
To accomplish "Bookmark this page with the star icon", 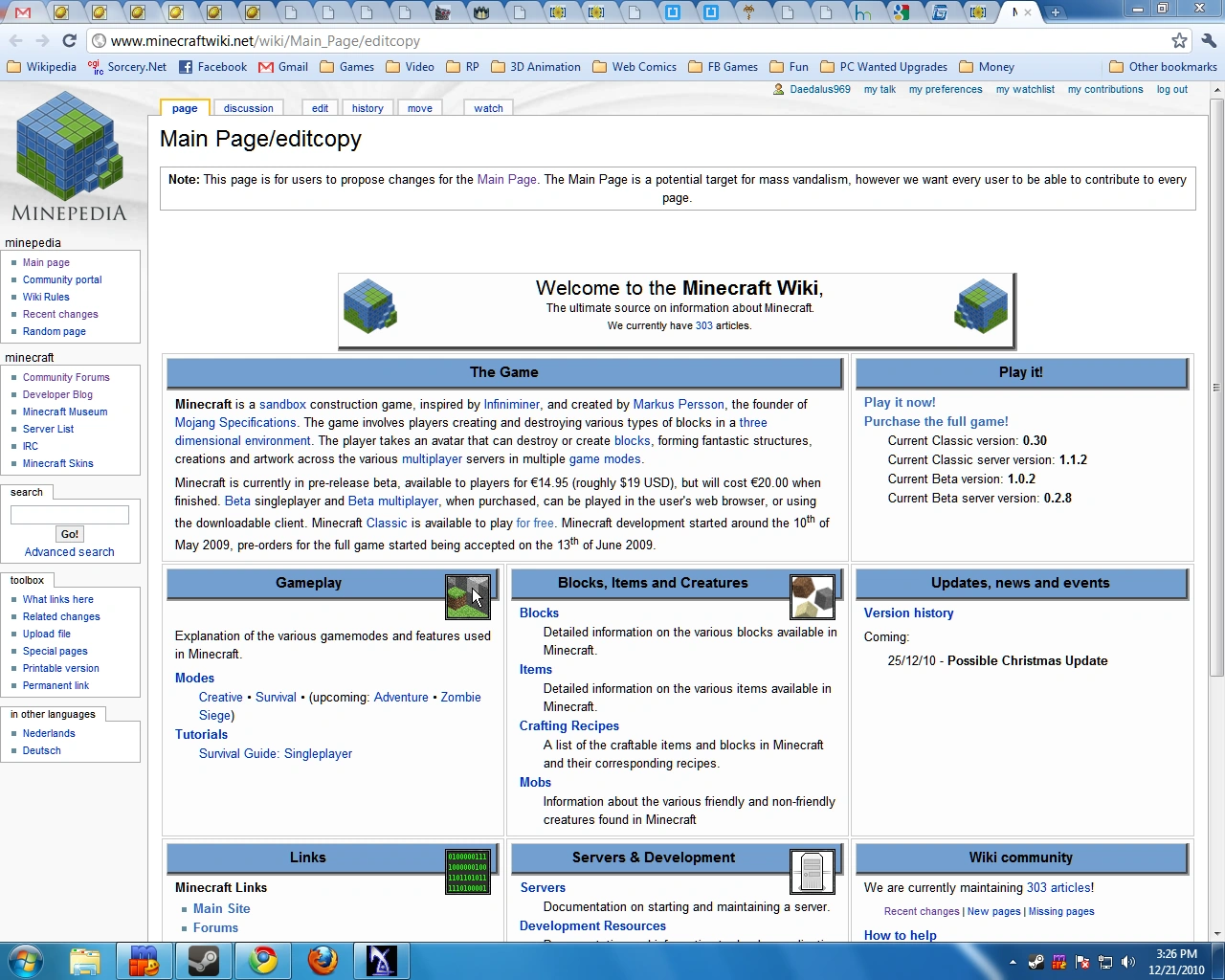I will coord(1179,41).
